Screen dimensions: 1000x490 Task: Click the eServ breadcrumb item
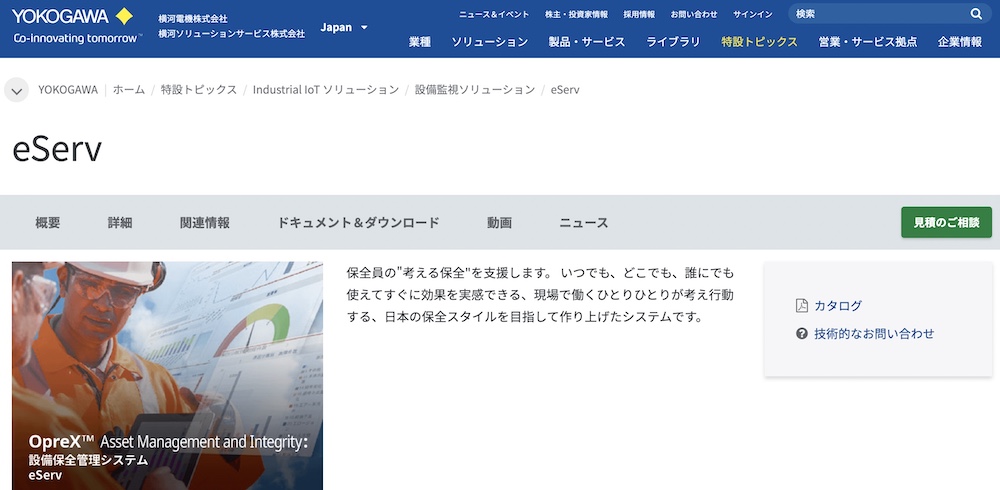[x=565, y=90]
